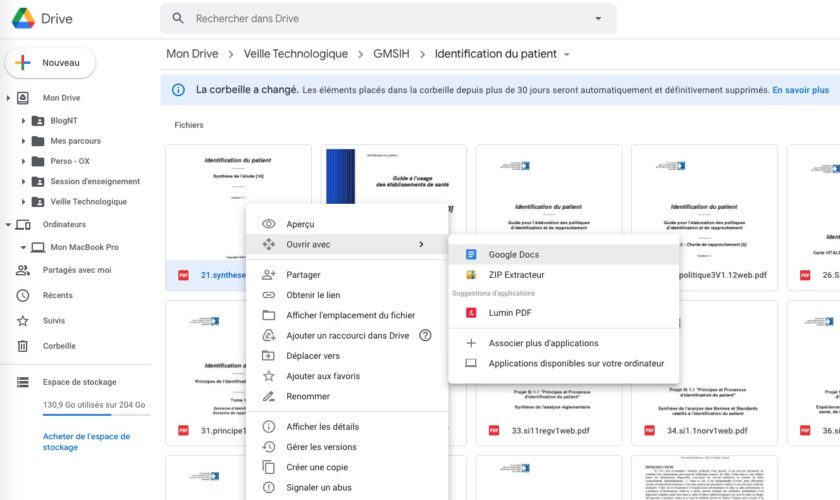Click the Nouveau button
This screenshot has height=500, width=840.
[x=50, y=63]
